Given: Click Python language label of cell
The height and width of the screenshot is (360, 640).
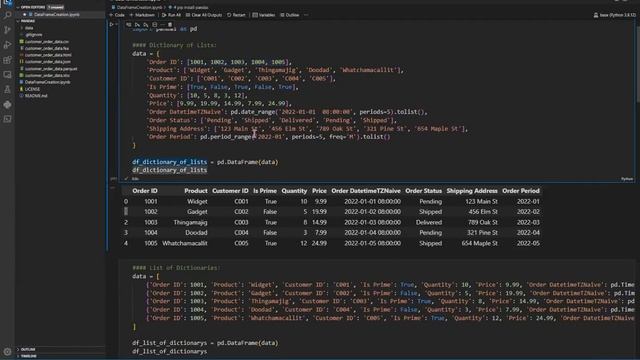Looking at the screenshot, I should (627, 179).
